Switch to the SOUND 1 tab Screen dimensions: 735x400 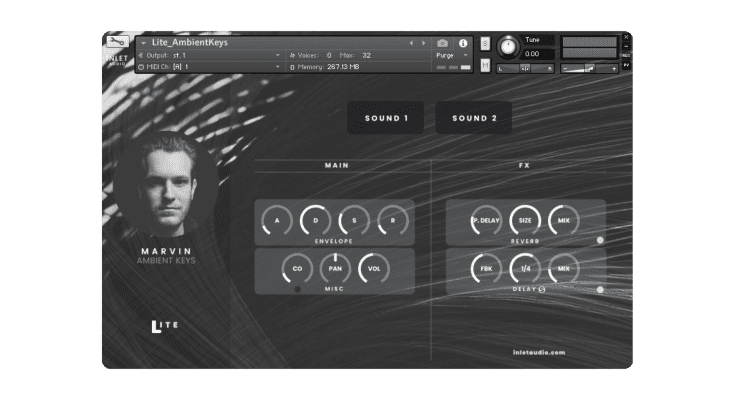(386, 118)
